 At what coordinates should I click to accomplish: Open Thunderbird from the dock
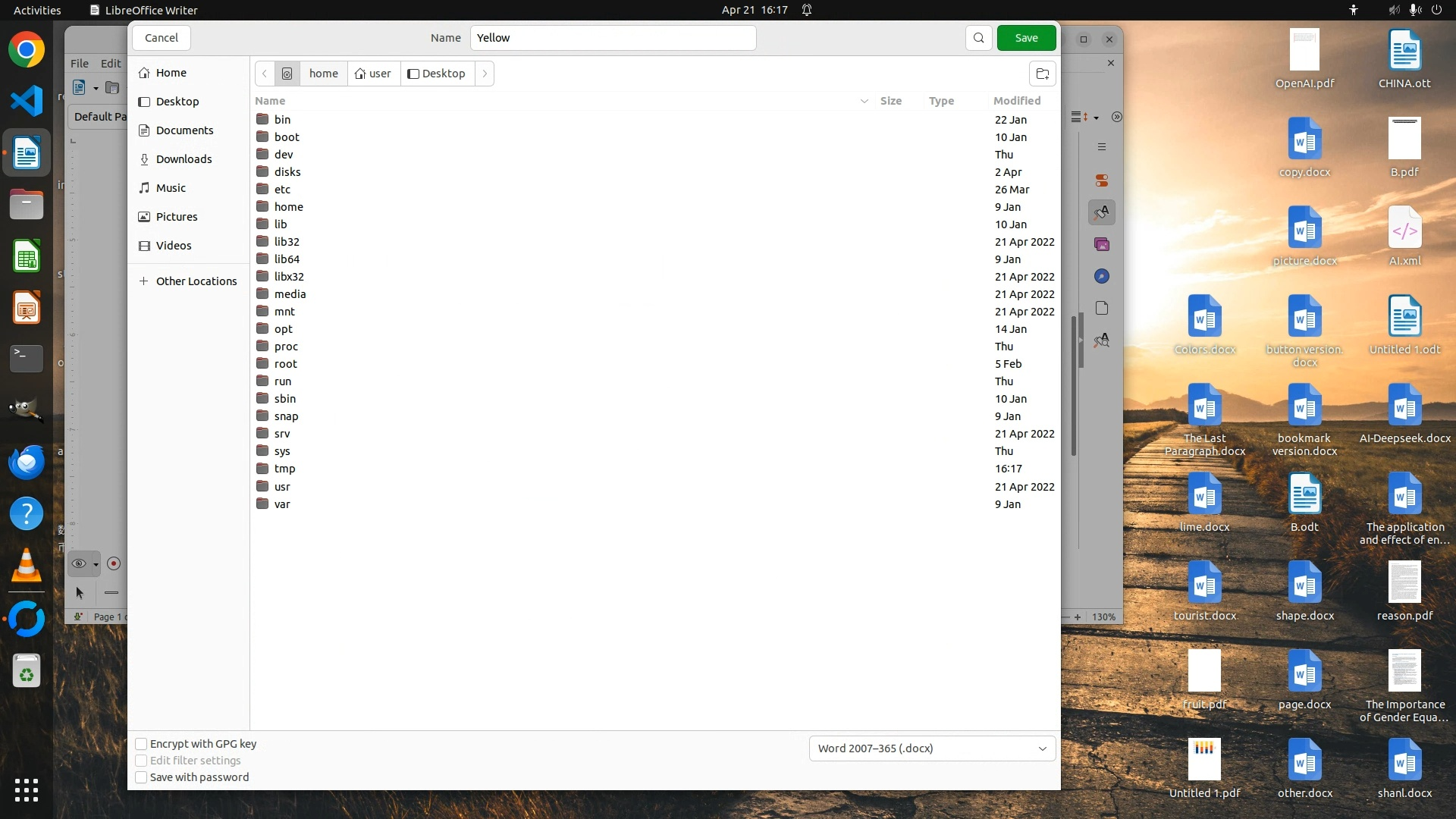click(x=27, y=462)
